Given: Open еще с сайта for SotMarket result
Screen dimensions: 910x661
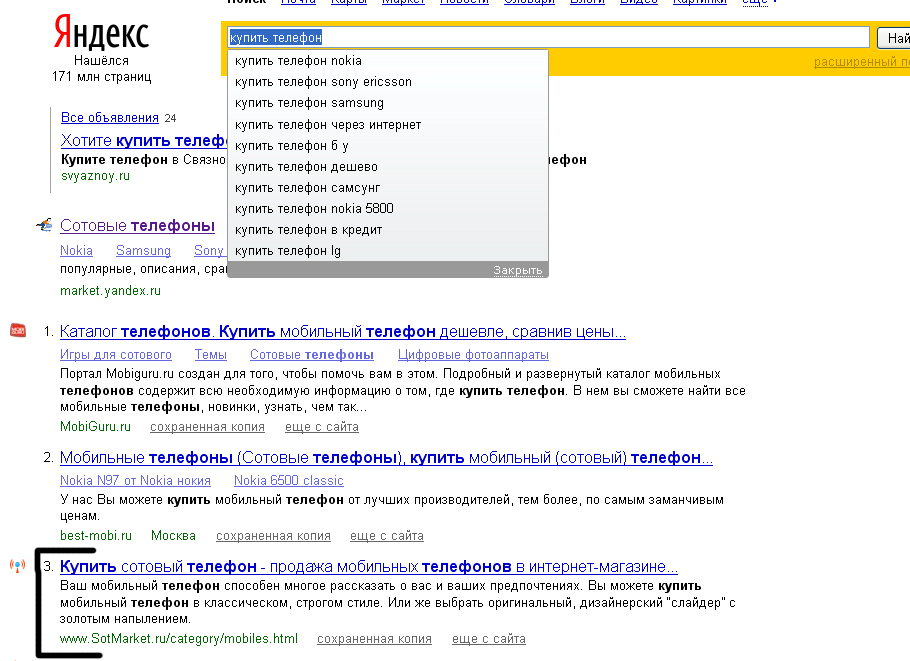Looking at the screenshot, I should point(489,639).
